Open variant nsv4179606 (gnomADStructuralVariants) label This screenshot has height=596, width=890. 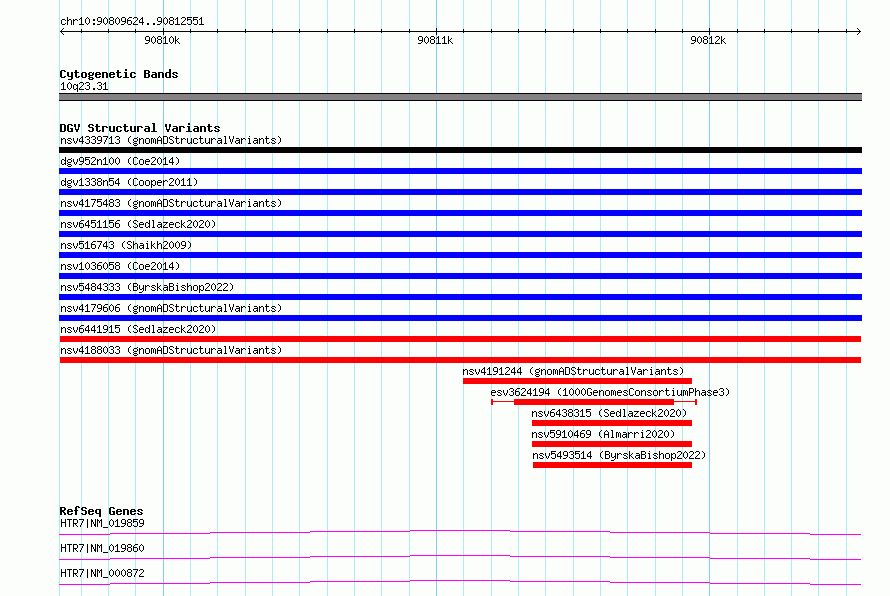pos(171,308)
